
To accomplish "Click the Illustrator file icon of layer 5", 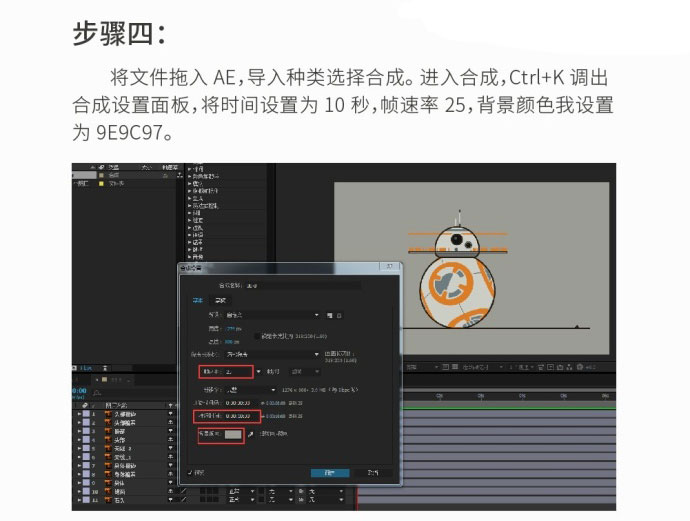I will (x=107, y=448).
